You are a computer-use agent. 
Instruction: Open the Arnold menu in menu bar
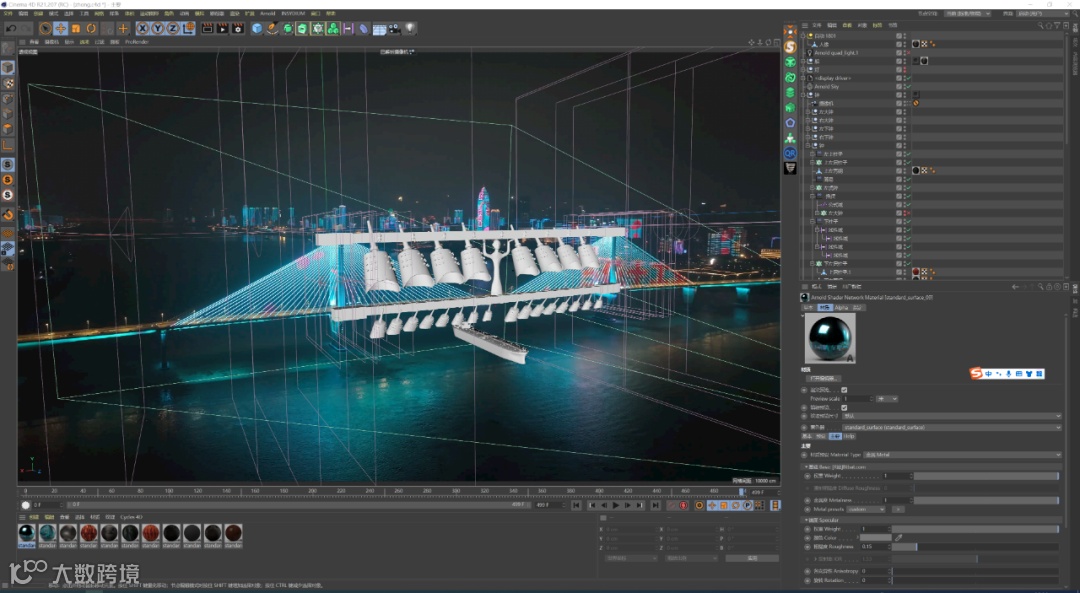point(267,14)
